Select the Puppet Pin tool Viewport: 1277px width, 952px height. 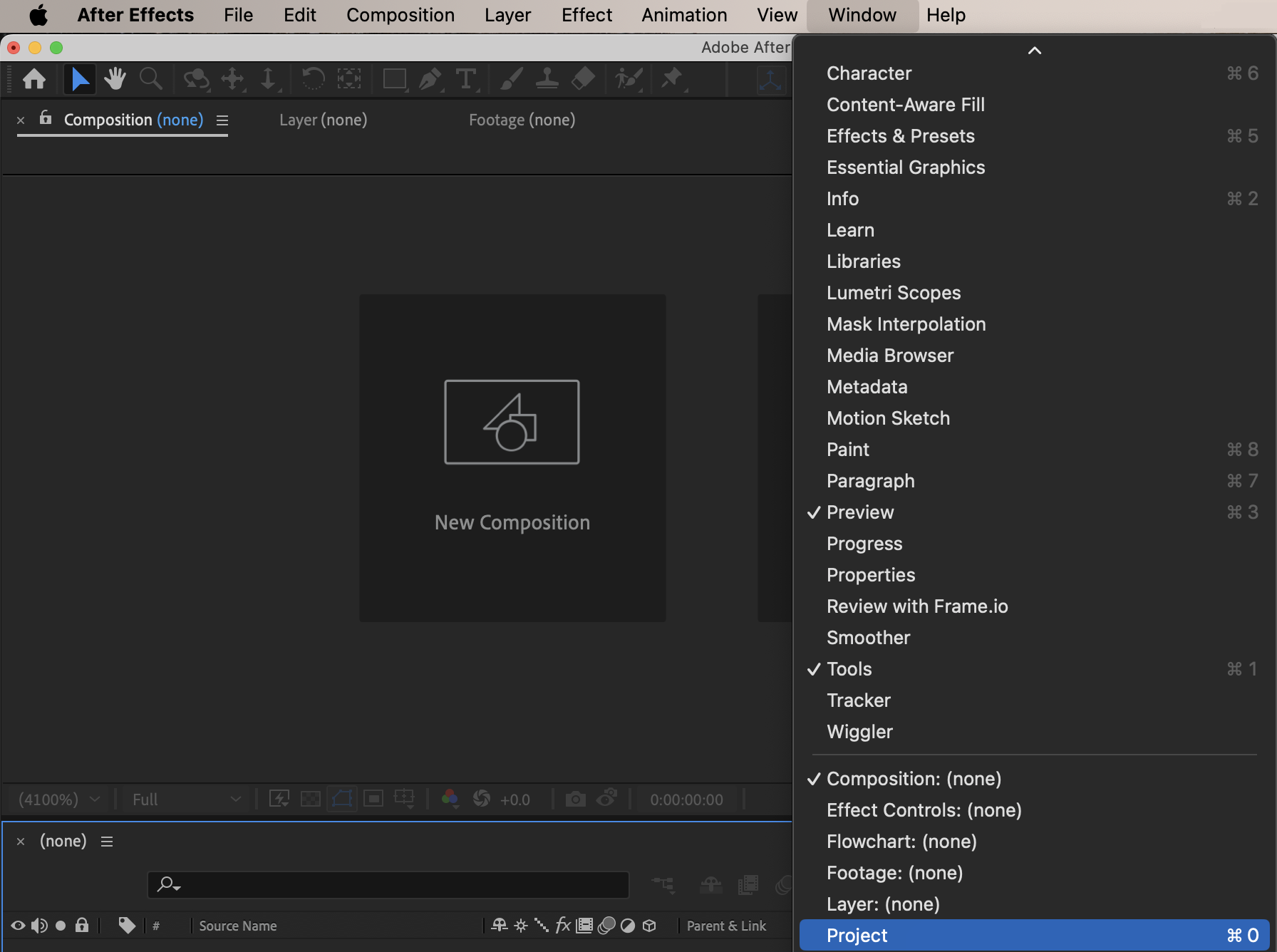coord(671,78)
